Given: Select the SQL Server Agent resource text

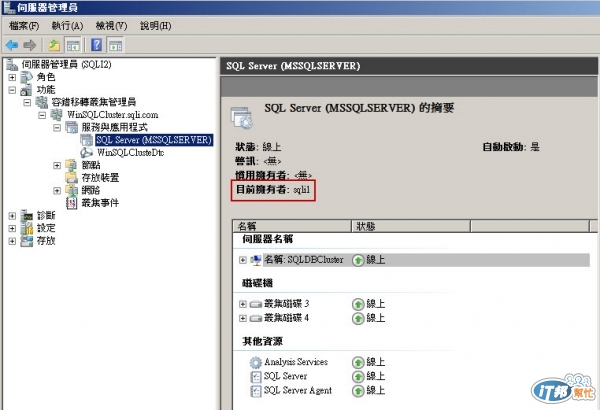Looking at the screenshot, I should 298,391.
